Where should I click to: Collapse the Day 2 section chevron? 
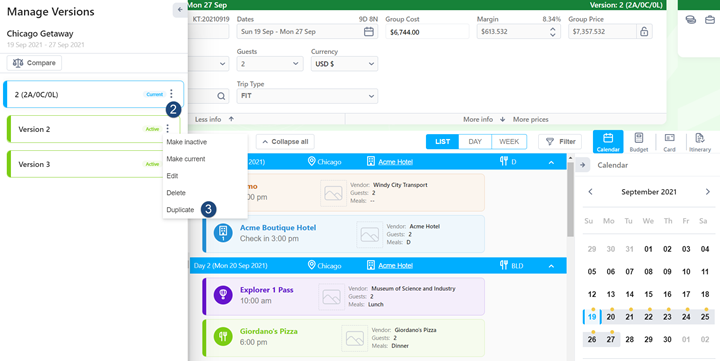(551, 265)
